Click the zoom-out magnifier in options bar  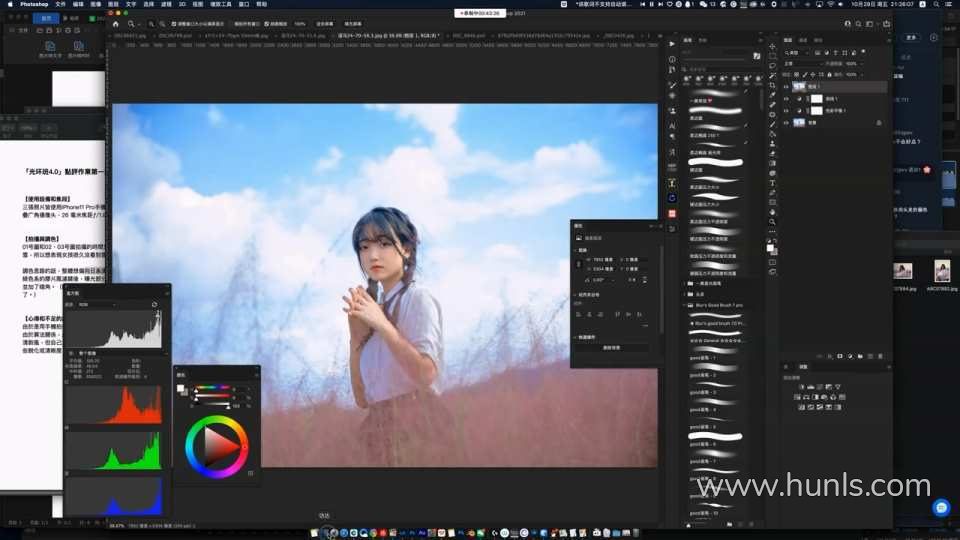pyautogui.click(x=162, y=24)
